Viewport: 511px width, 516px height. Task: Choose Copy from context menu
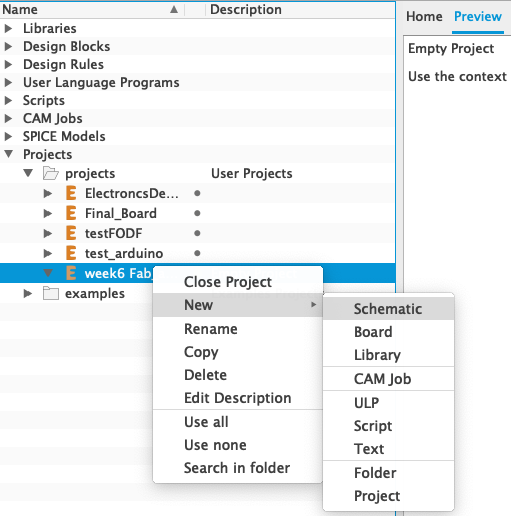[x=238, y=352]
